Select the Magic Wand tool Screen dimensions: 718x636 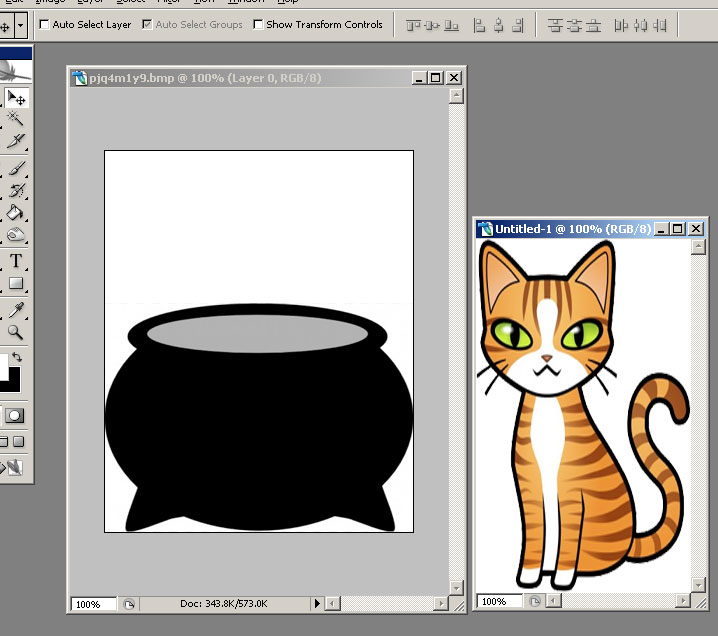coord(16,119)
